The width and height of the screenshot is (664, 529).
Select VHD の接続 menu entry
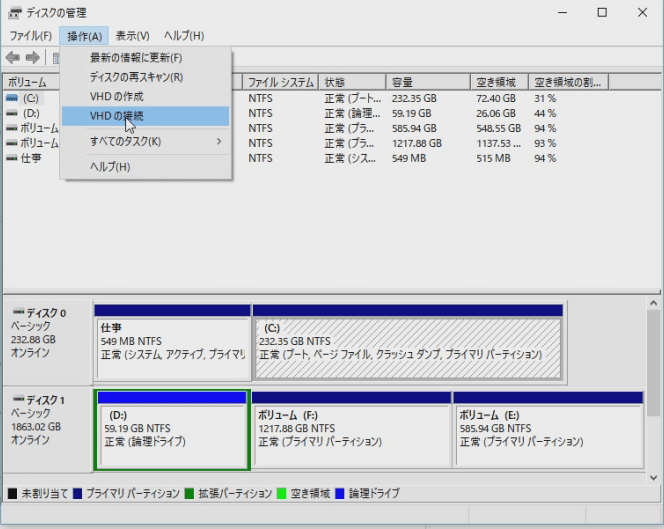pyautogui.click(x=146, y=116)
